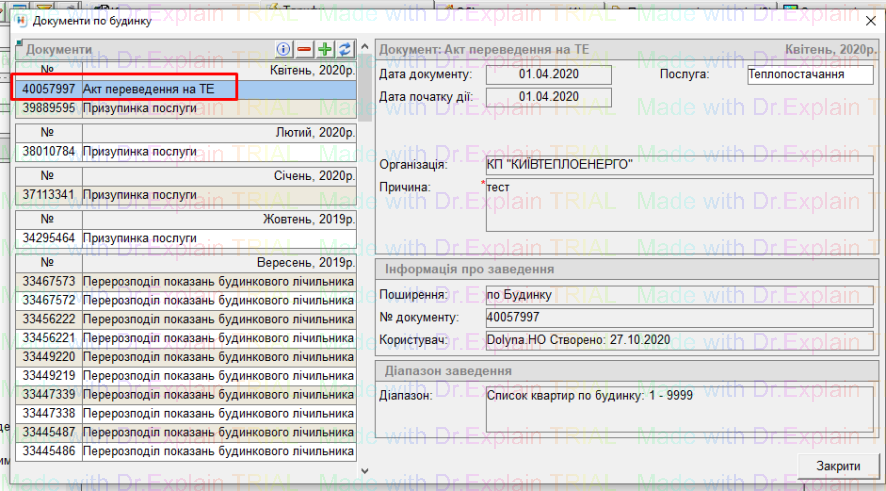Select document 37113341 from Січень 2020
The width and height of the screenshot is (886, 491).
(x=148, y=195)
